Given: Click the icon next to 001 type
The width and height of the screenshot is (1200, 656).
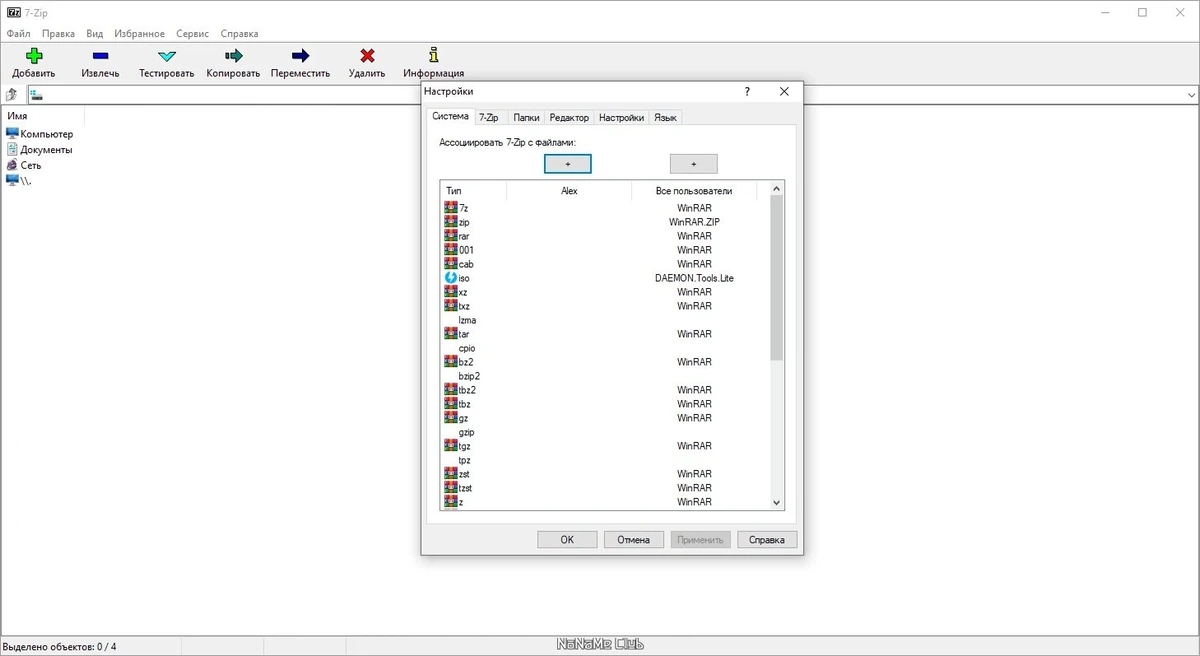Looking at the screenshot, I should coord(450,250).
